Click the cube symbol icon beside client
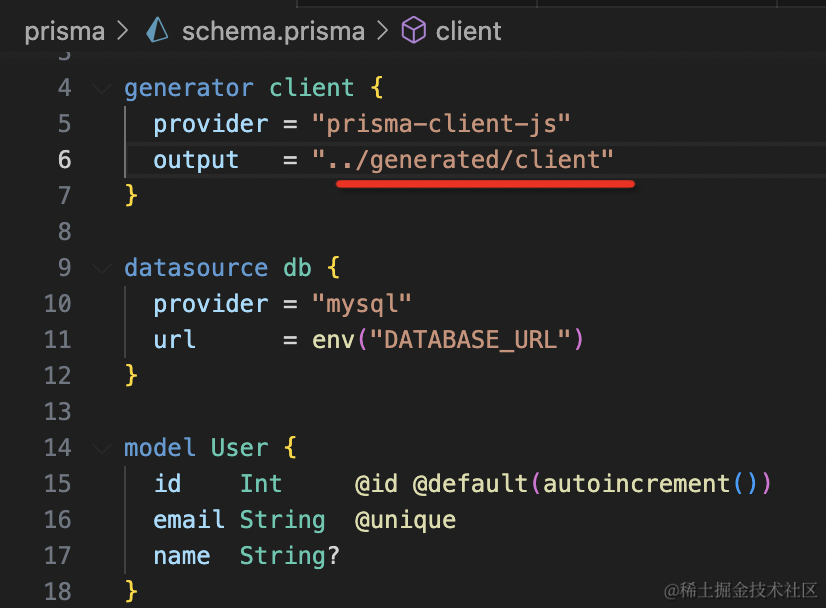Image resolution: width=826 pixels, height=608 pixels. pyautogui.click(x=413, y=31)
